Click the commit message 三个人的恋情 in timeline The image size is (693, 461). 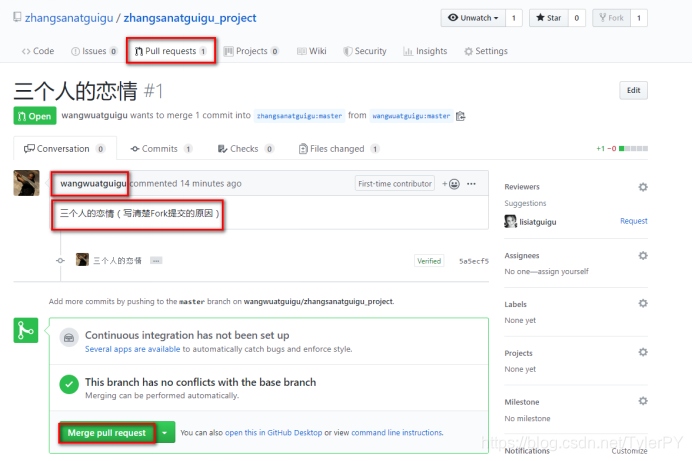pyautogui.click(x=117, y=261)
